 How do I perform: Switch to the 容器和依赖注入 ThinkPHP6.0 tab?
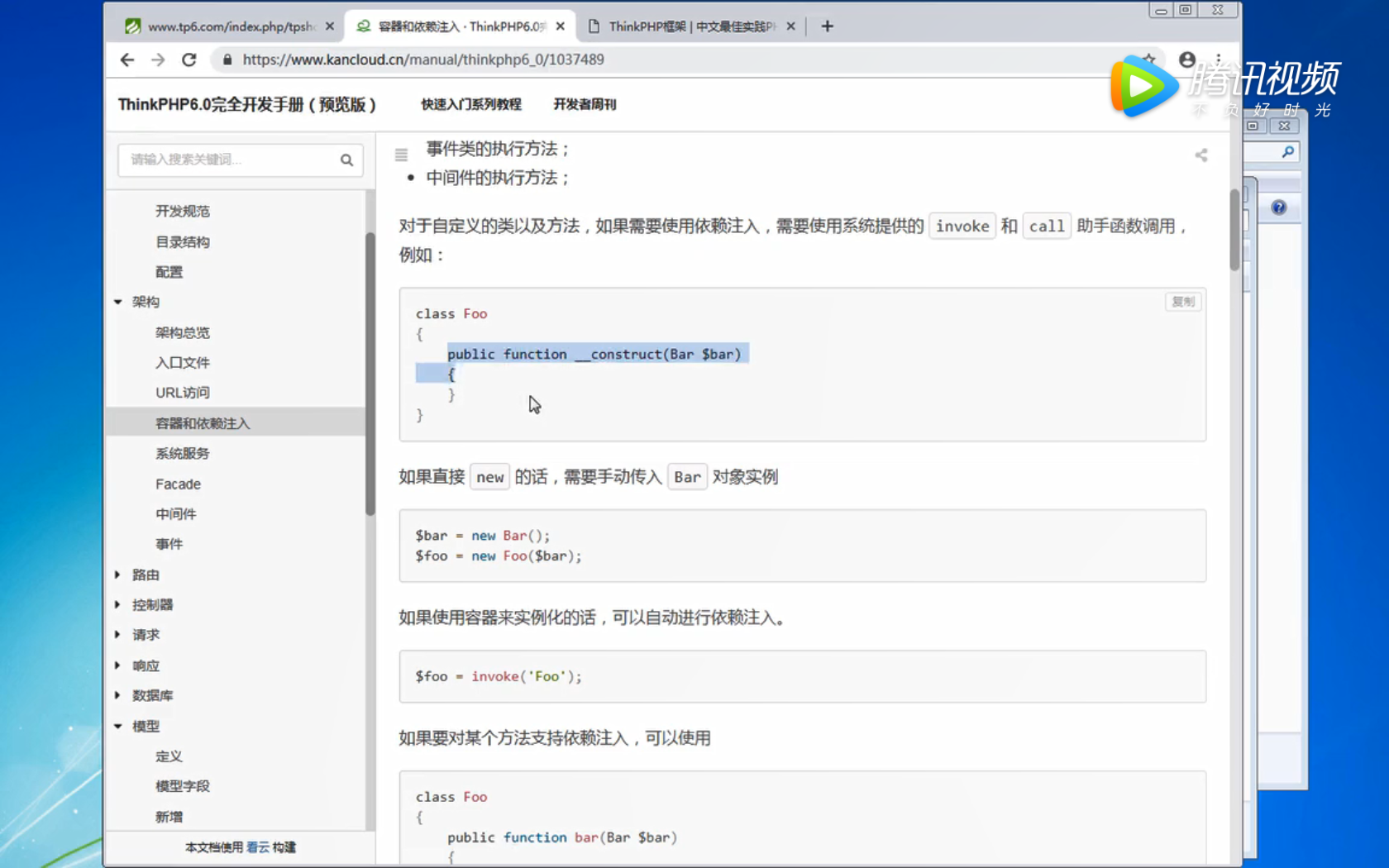click(x=461, y=26)
